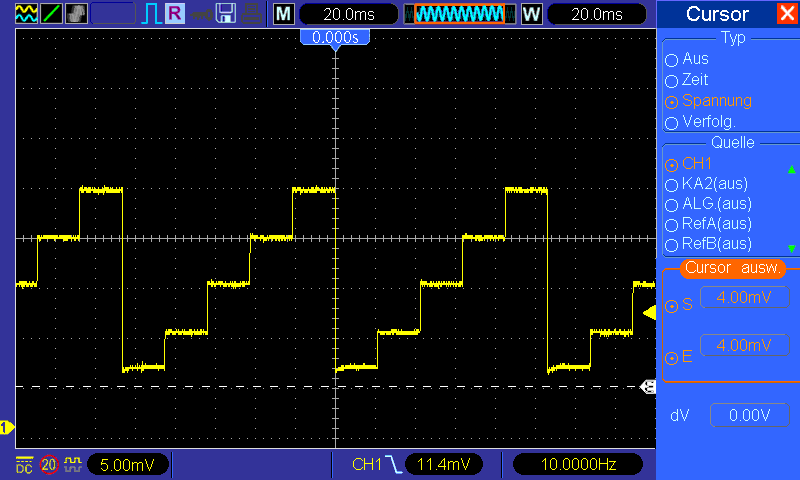Click the gray persistence waveform icon
Image resolution: width=800 pixels, height=480 pixels.
pos(76,13)
